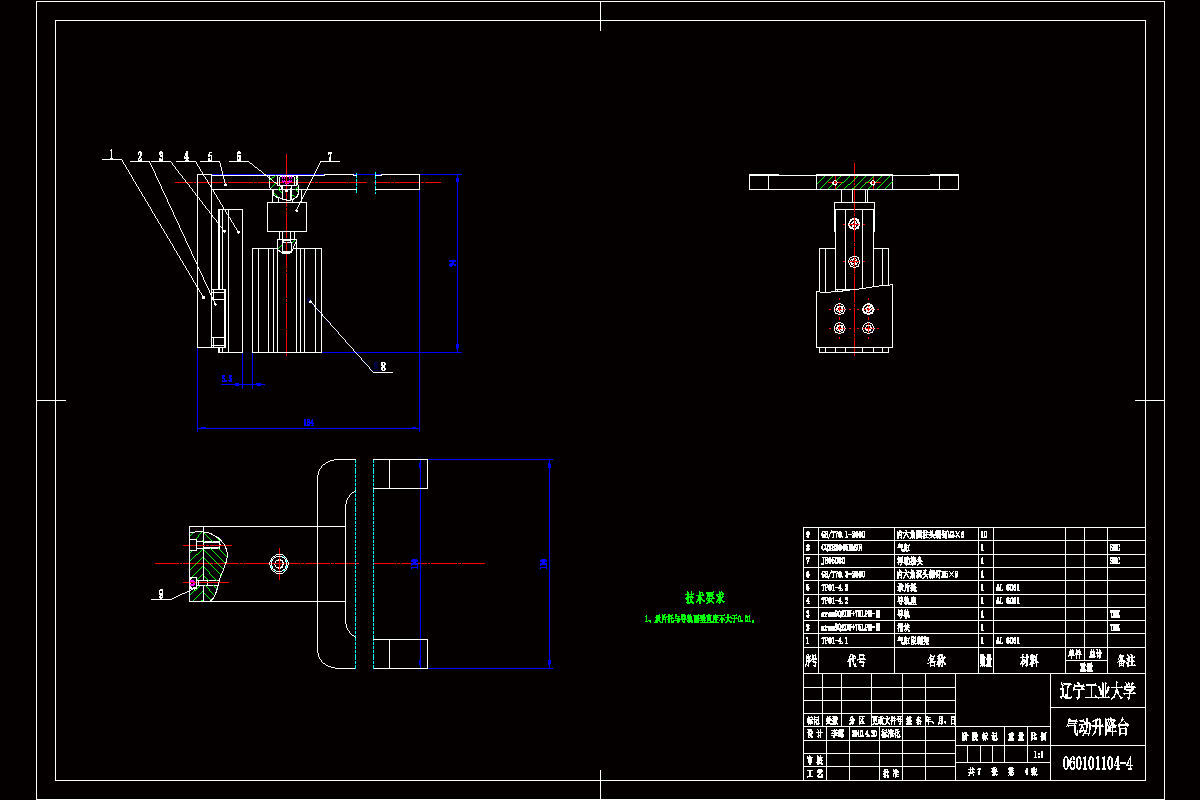Click the title text 气动升降台
The image size is (1200, 800).
(x=1099, y=727)
